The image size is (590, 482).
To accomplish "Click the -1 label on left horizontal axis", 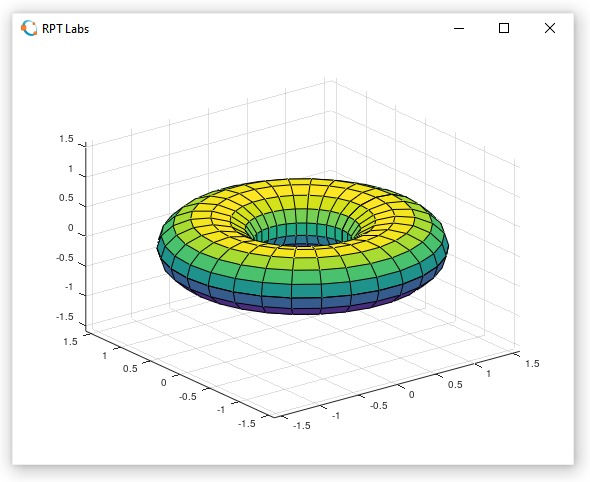I will [x=220, y=409].
